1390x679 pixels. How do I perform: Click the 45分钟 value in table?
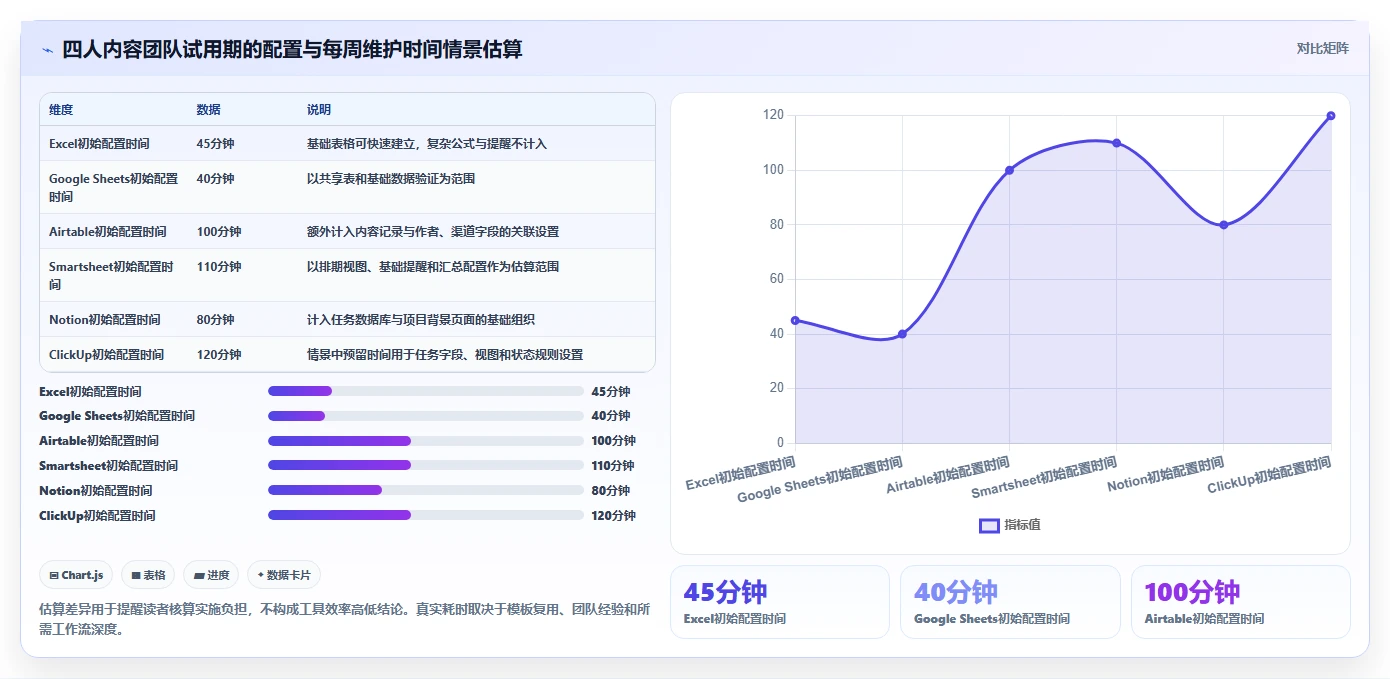pos(216,144)
